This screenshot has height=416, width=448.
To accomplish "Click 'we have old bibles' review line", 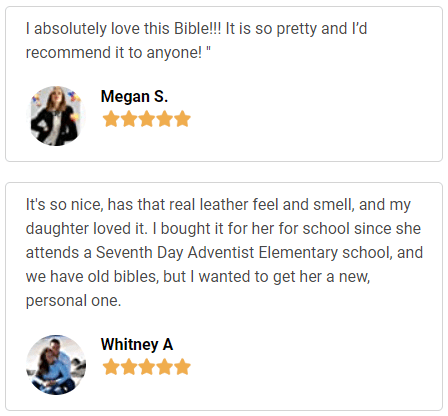I will click(198, 277).
